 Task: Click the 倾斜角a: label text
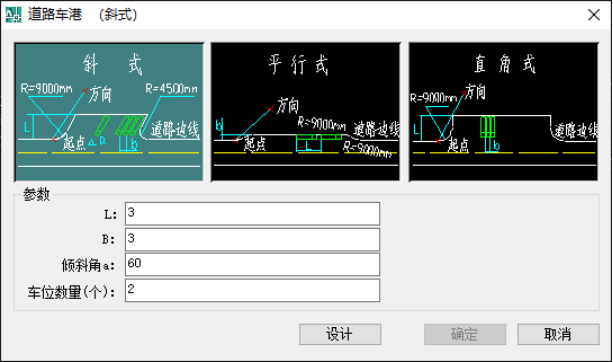(88, 265)
